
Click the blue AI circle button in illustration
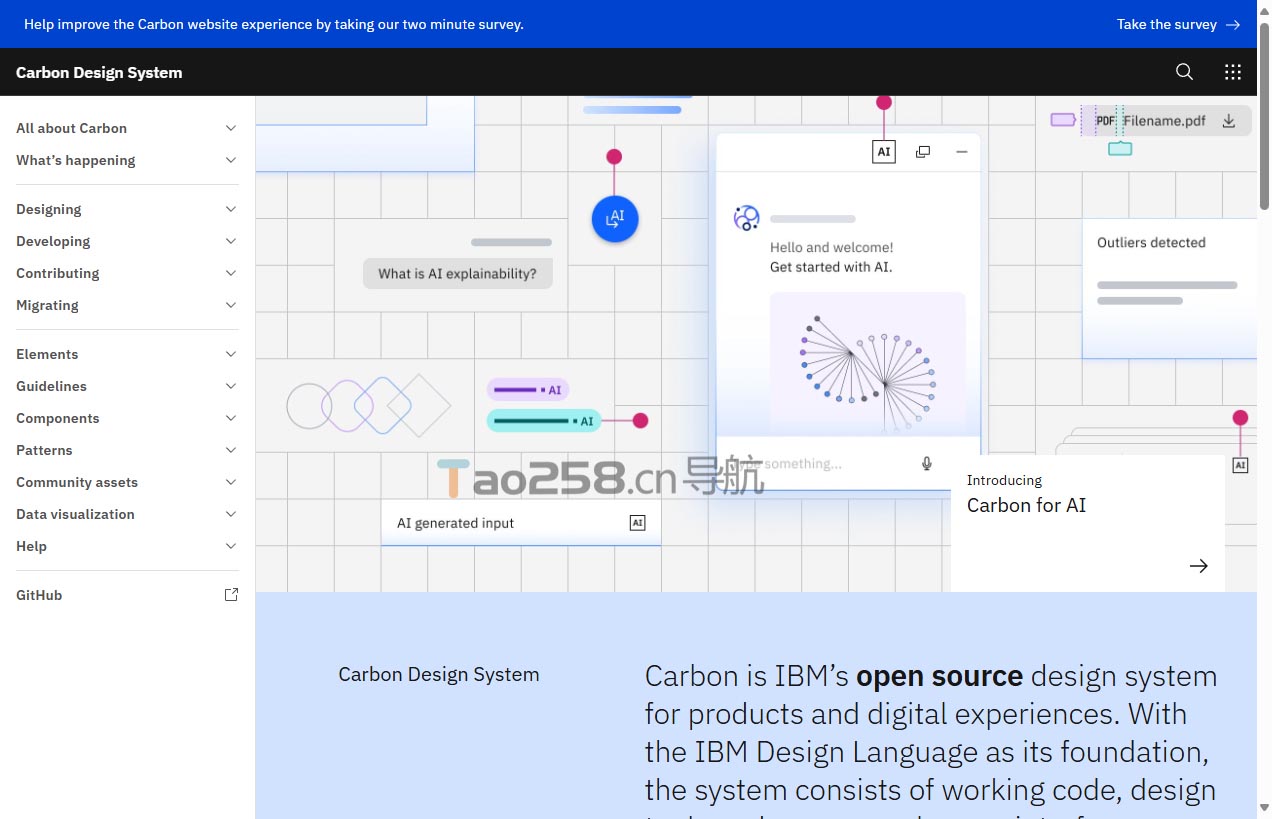615,218
